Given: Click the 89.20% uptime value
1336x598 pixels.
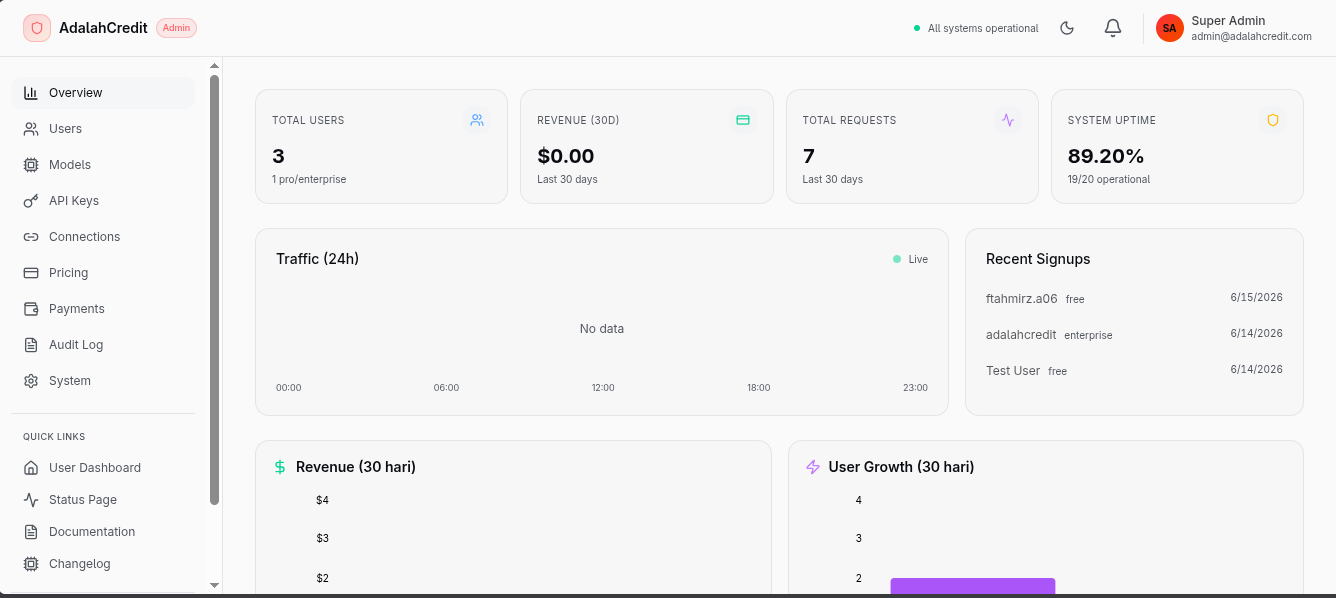Looking at the screenshot, I should (1106, 156).
